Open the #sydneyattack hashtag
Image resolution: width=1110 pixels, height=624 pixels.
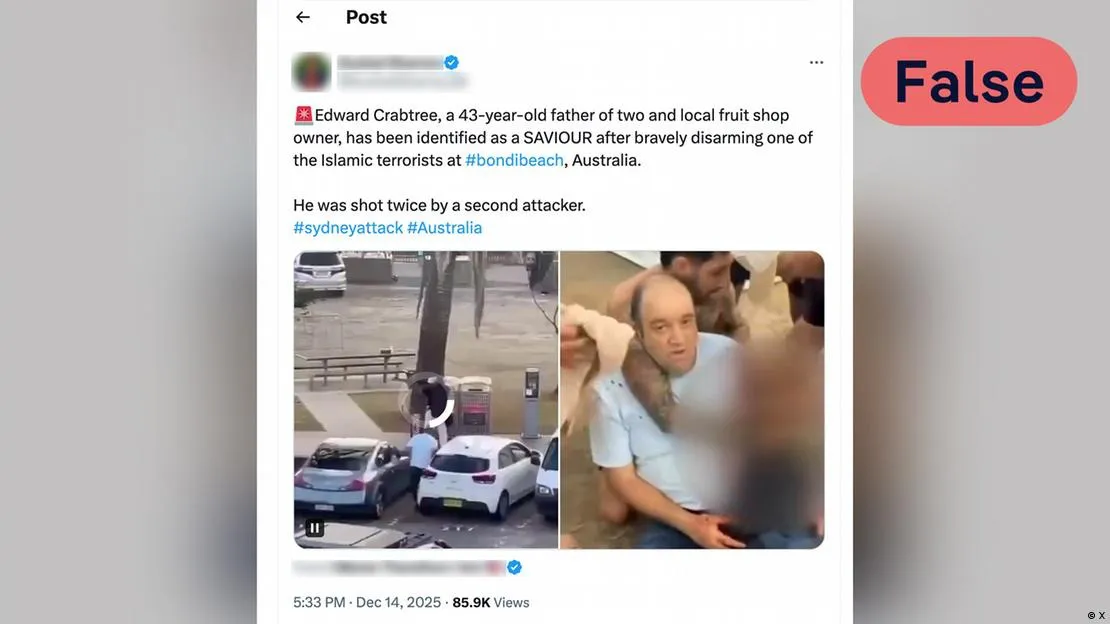pyautogui.click(x=348, y=228)
